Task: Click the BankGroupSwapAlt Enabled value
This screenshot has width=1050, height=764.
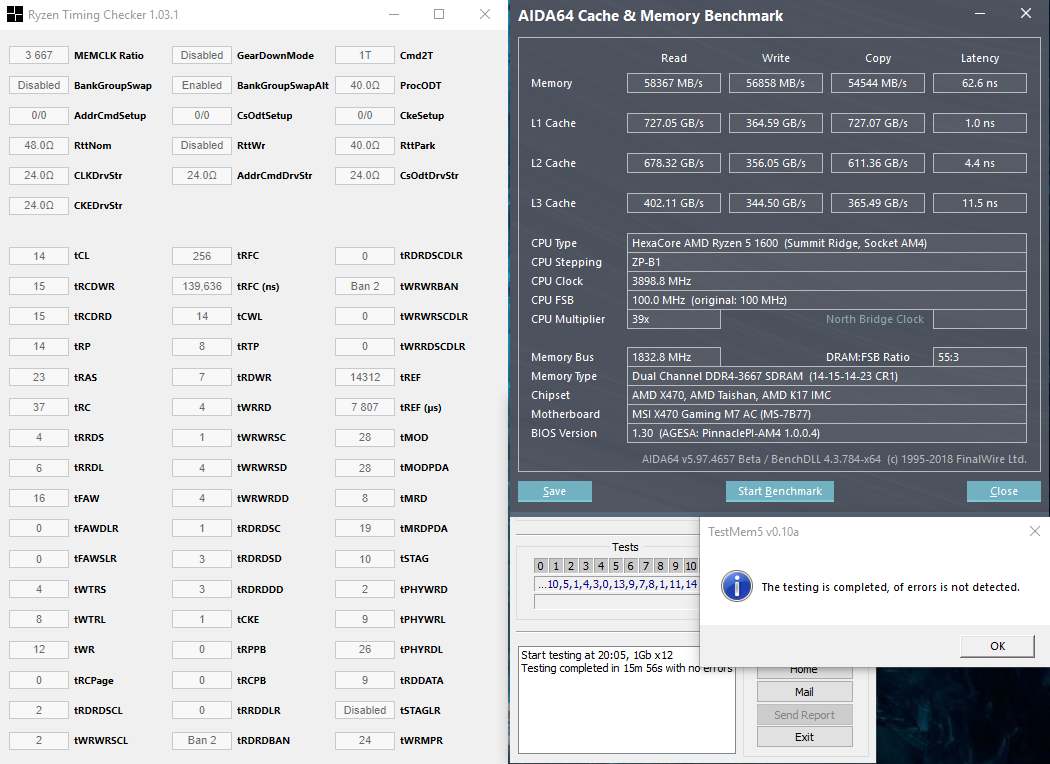Action: tap(202, 85)
